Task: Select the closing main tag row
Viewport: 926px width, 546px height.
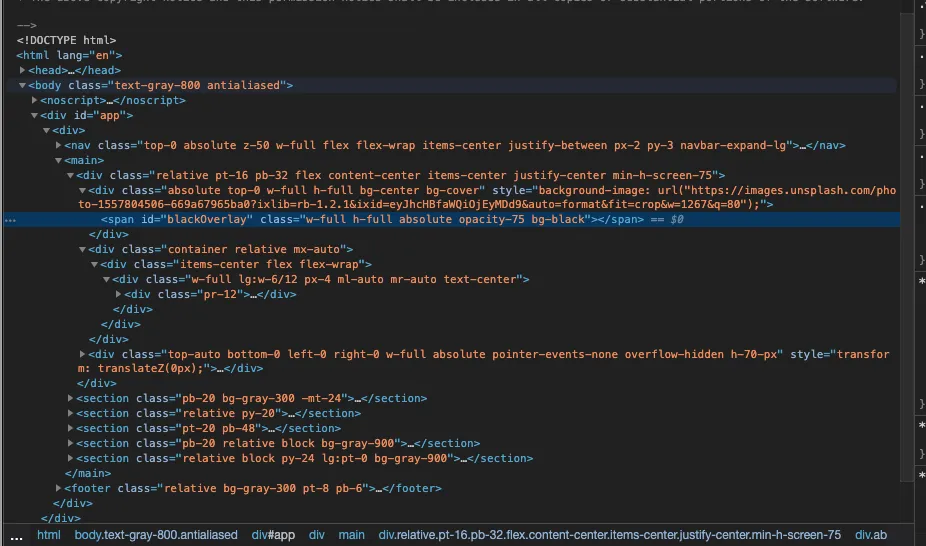Action: coord(87,473)
